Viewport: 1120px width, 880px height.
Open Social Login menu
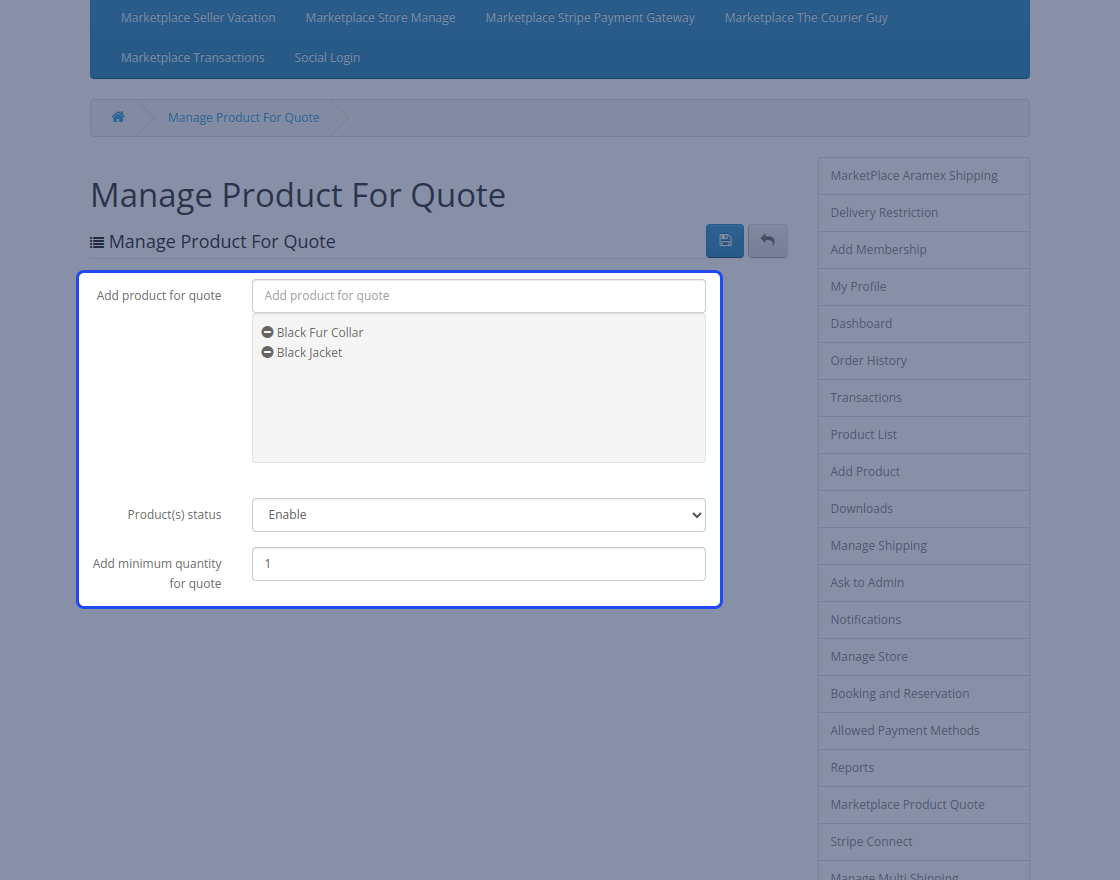coord(326,57)
